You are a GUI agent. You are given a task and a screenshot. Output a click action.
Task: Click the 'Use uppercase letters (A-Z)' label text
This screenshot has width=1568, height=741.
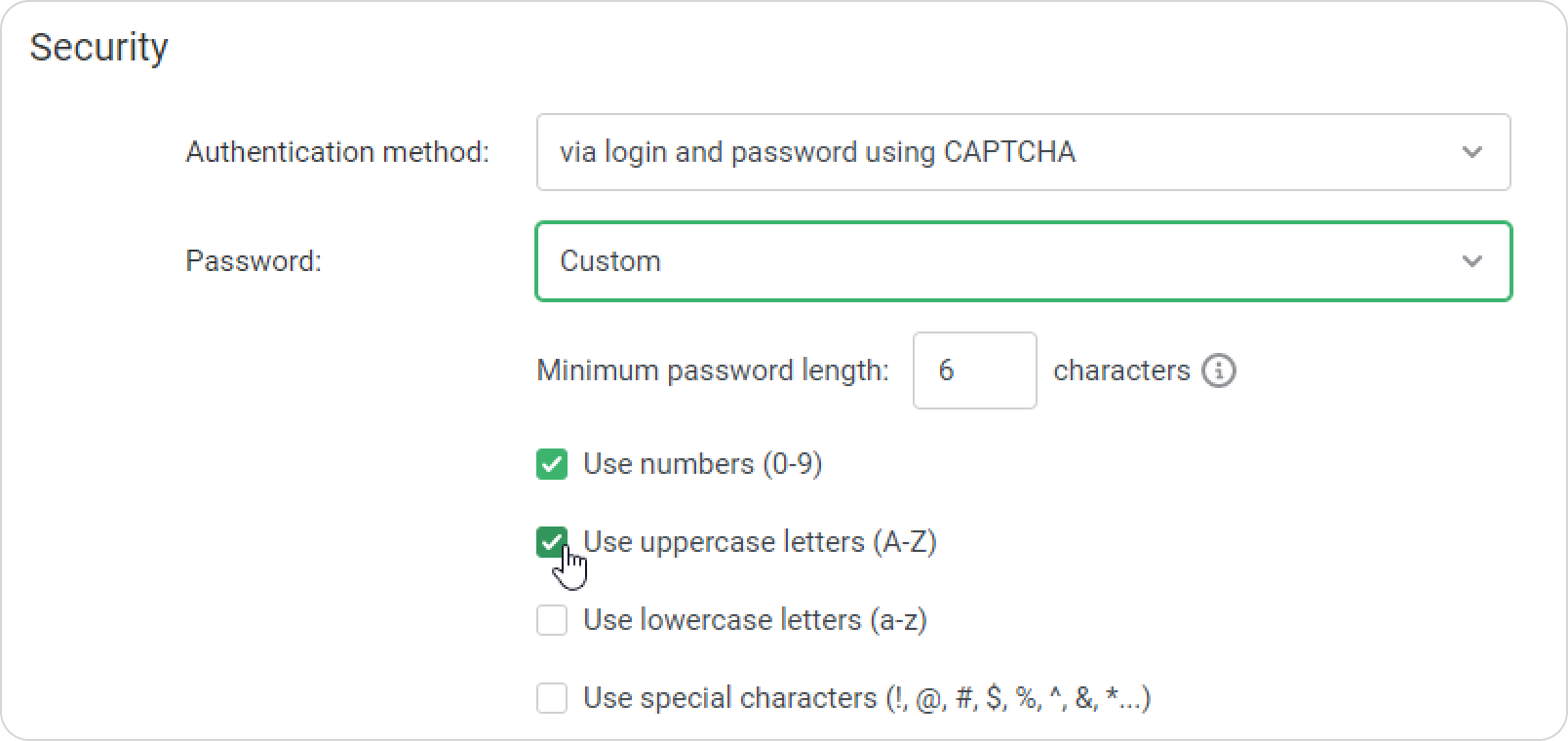(x=760, y=542)
